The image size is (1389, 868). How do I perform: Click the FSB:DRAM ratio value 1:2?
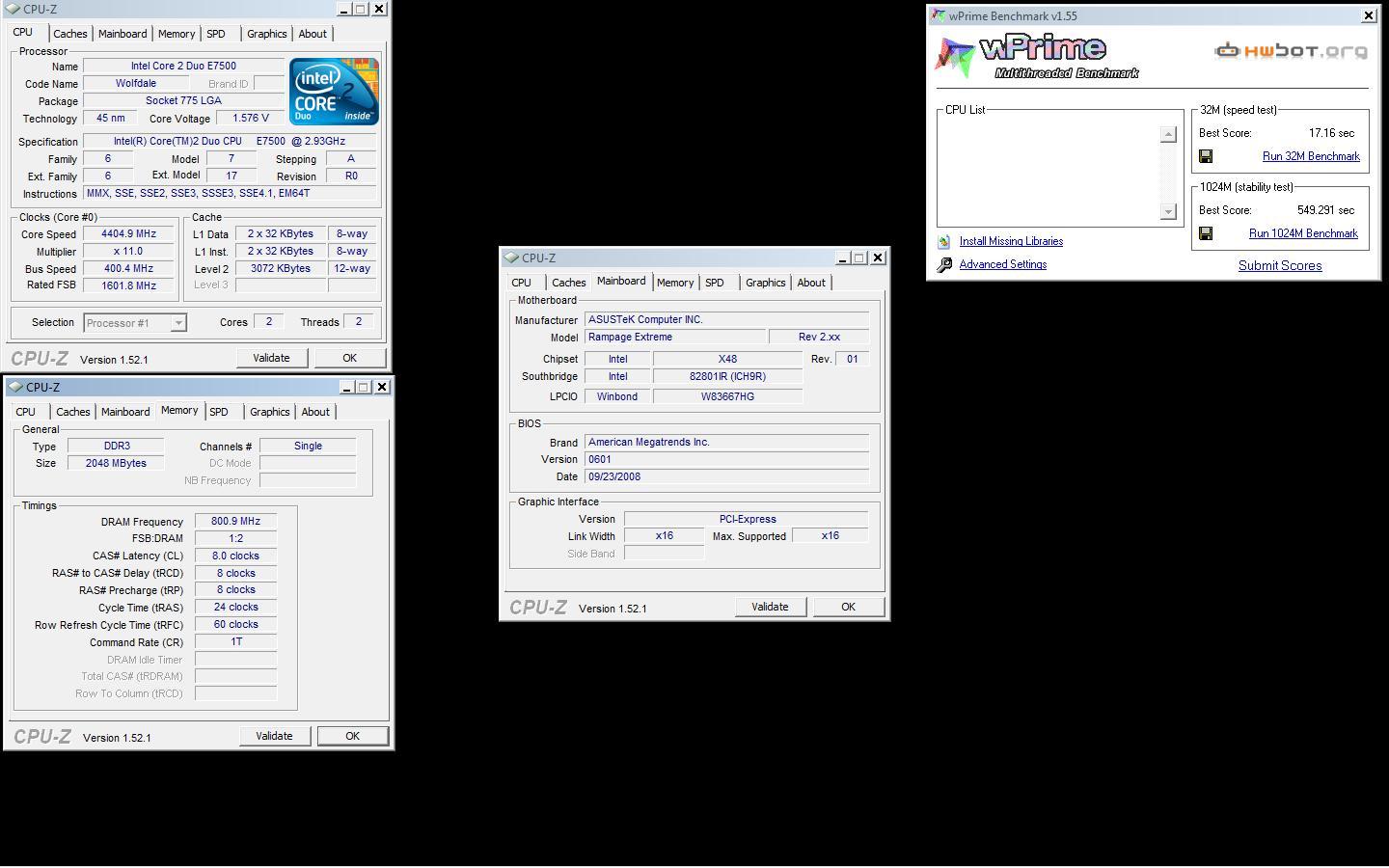coord(235,538)
